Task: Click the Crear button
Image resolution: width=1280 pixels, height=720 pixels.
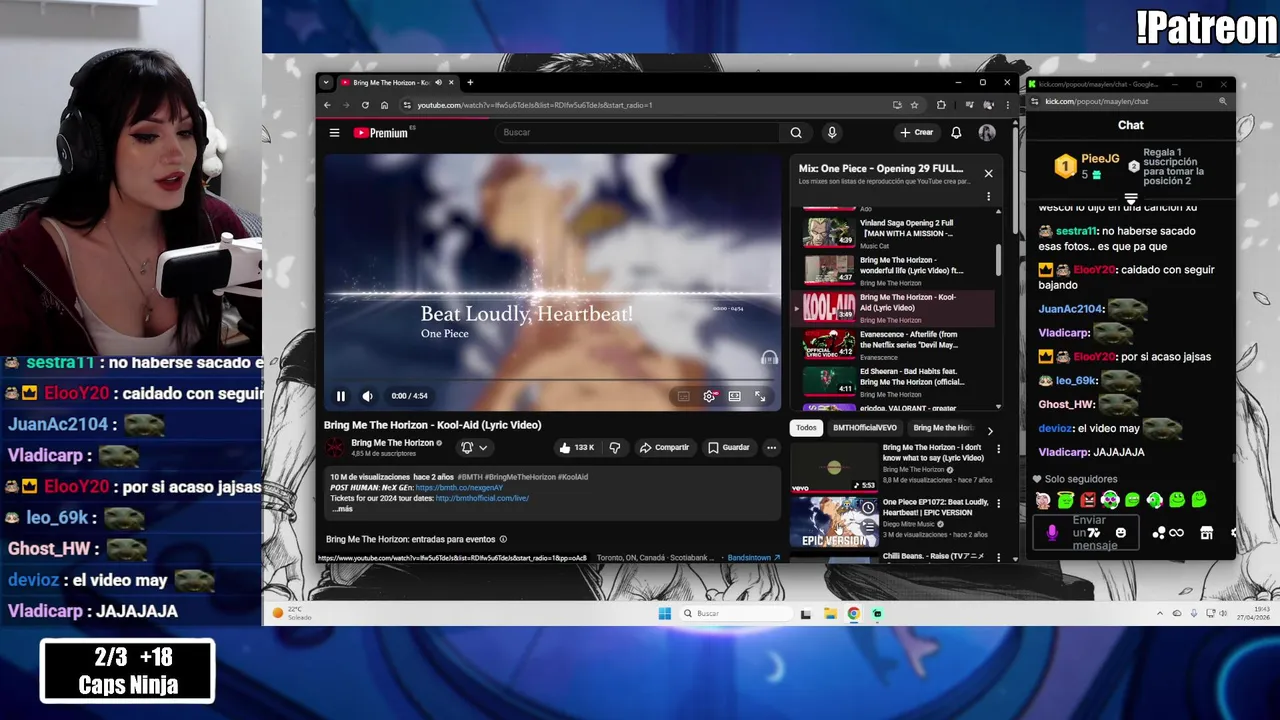Action: pyautogui.click(x=916, y=132)
